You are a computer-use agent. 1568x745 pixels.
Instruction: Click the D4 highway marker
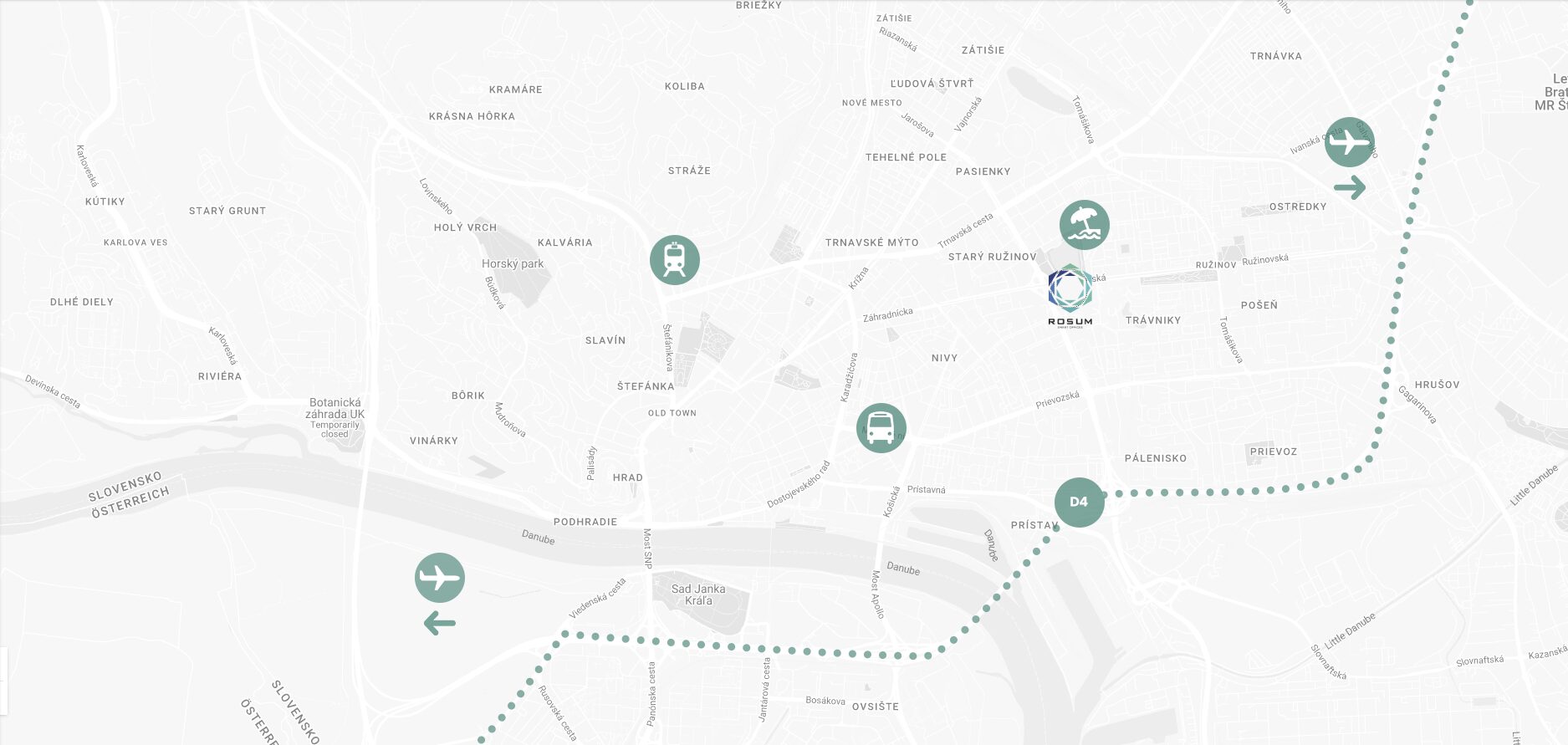[x=1080, y=503]
